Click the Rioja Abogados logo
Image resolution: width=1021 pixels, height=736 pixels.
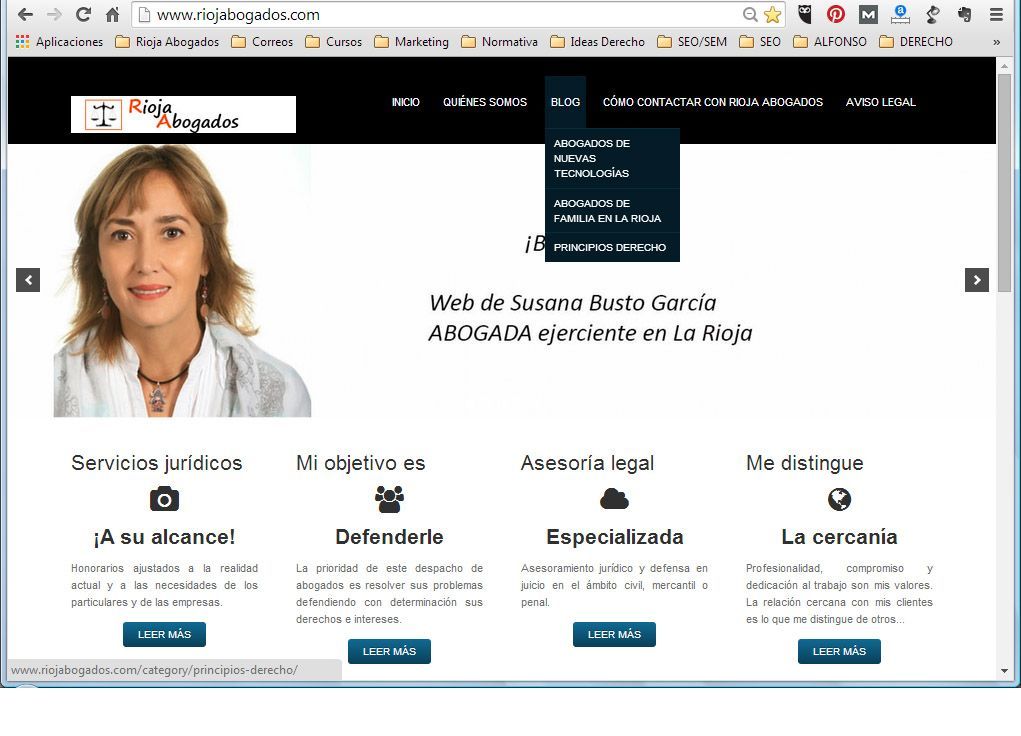[183, 115]
